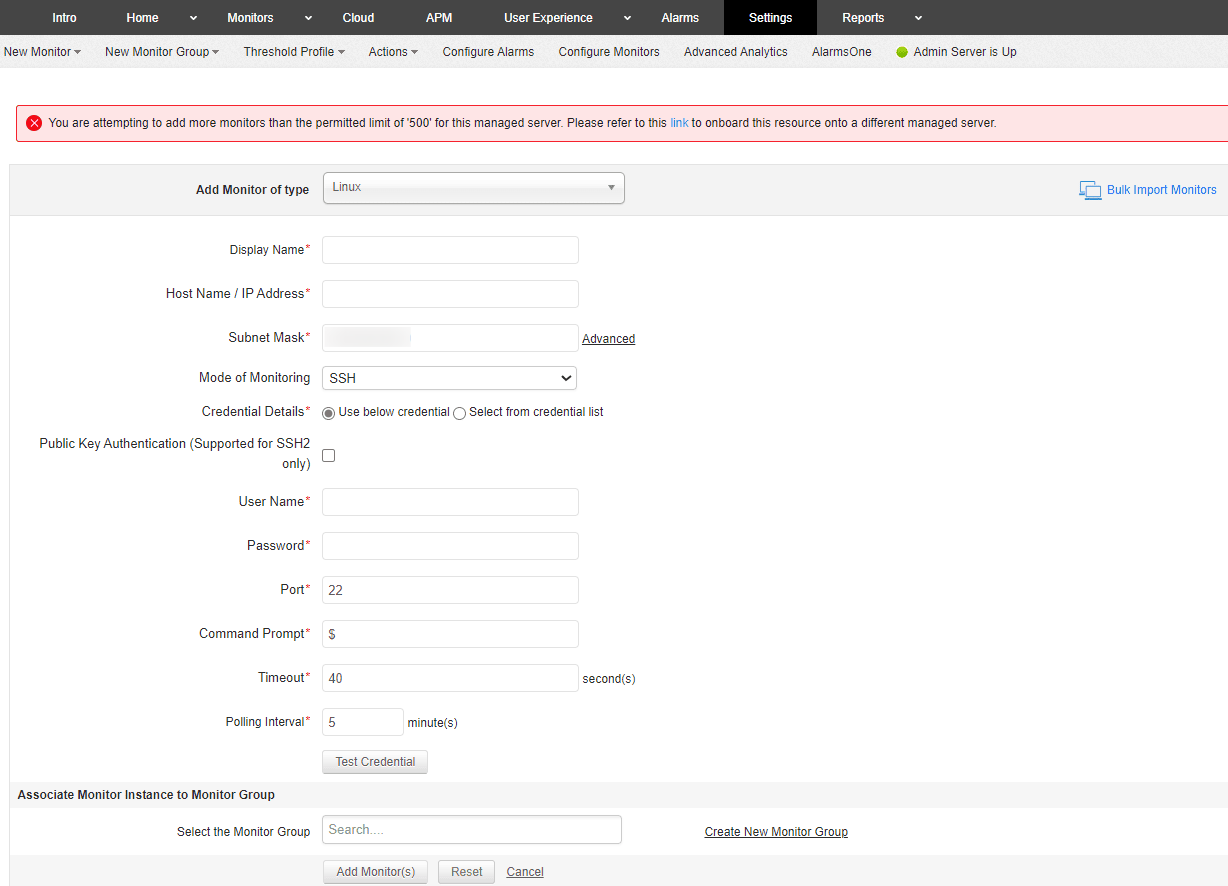Viewport: 1228px width, 886px height.
Task: Choose 'Select from credential list' radio option
Action: [x=460, y=413]
